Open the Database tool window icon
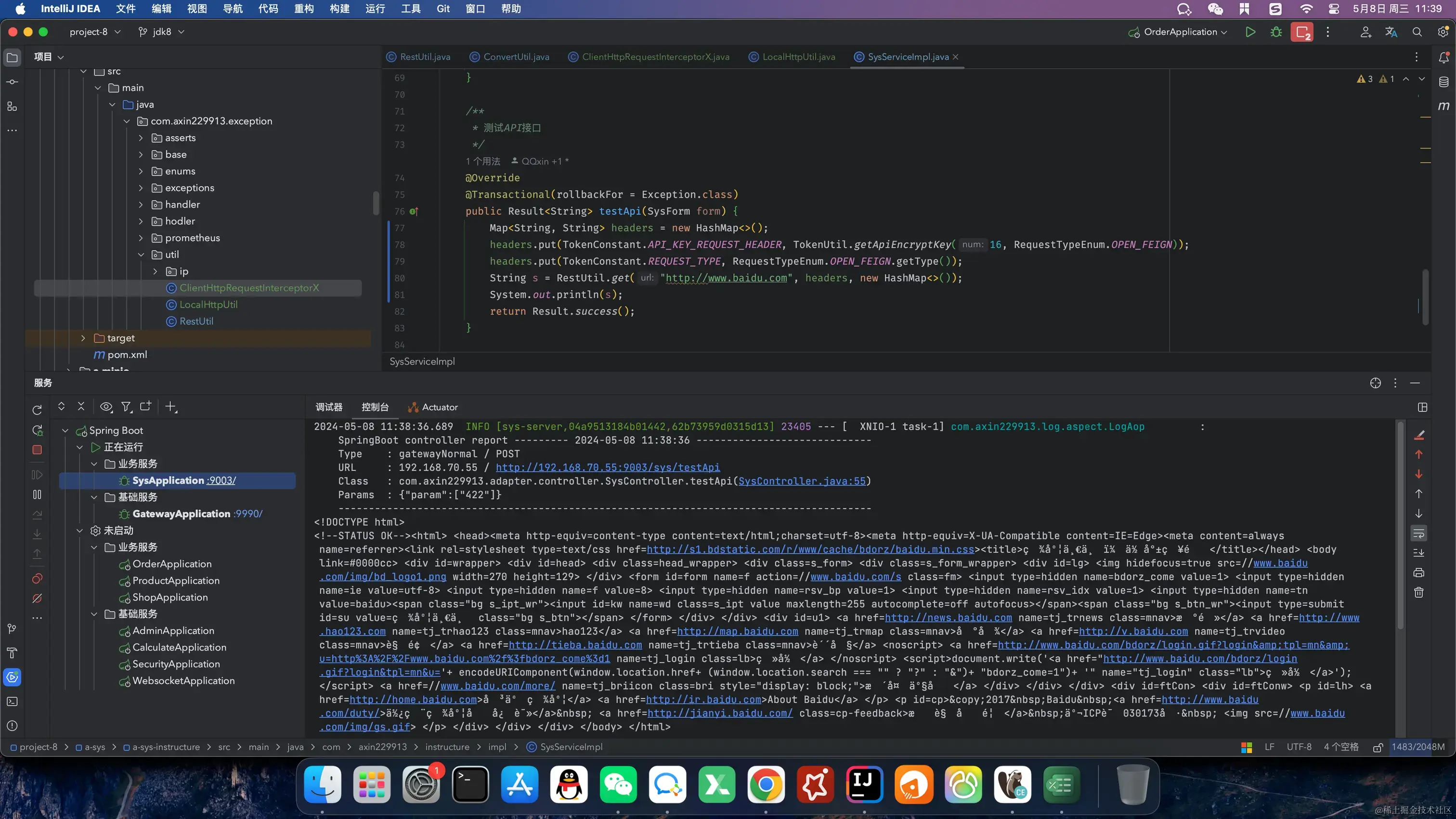 [x=1443, y=82]
